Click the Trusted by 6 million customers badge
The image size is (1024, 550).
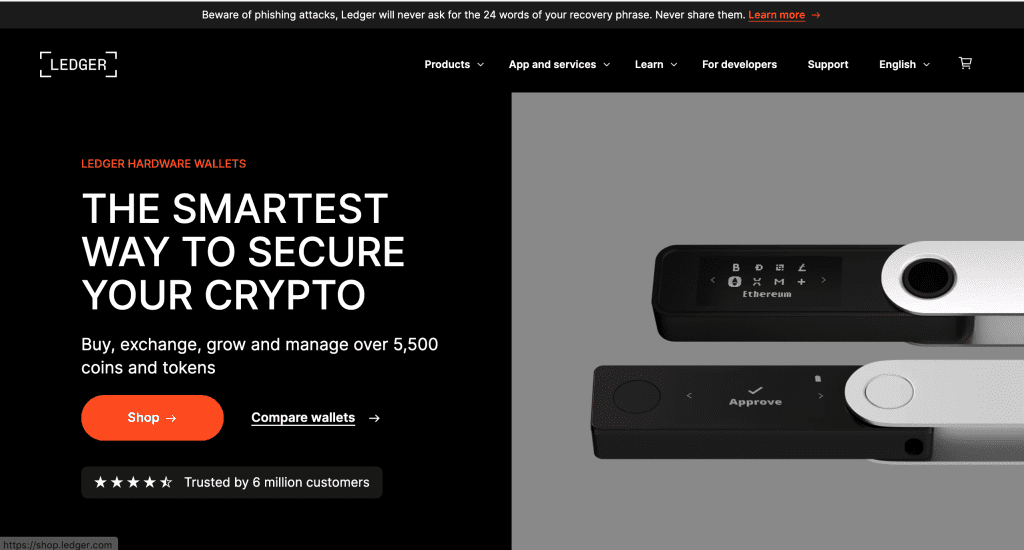click(232, 482)
